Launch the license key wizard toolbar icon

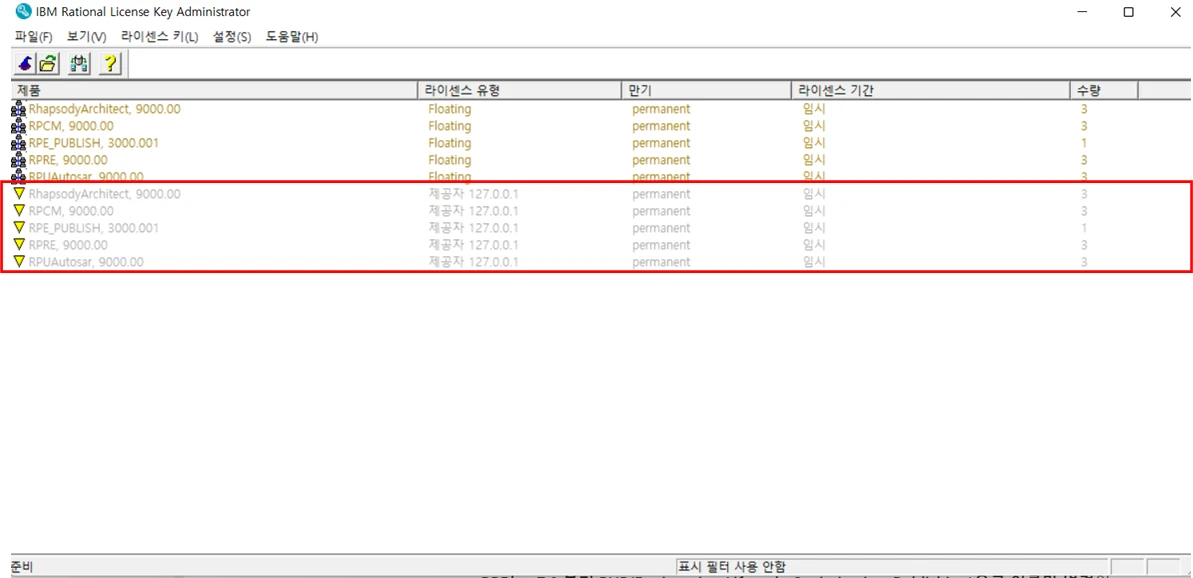(24, 64)
